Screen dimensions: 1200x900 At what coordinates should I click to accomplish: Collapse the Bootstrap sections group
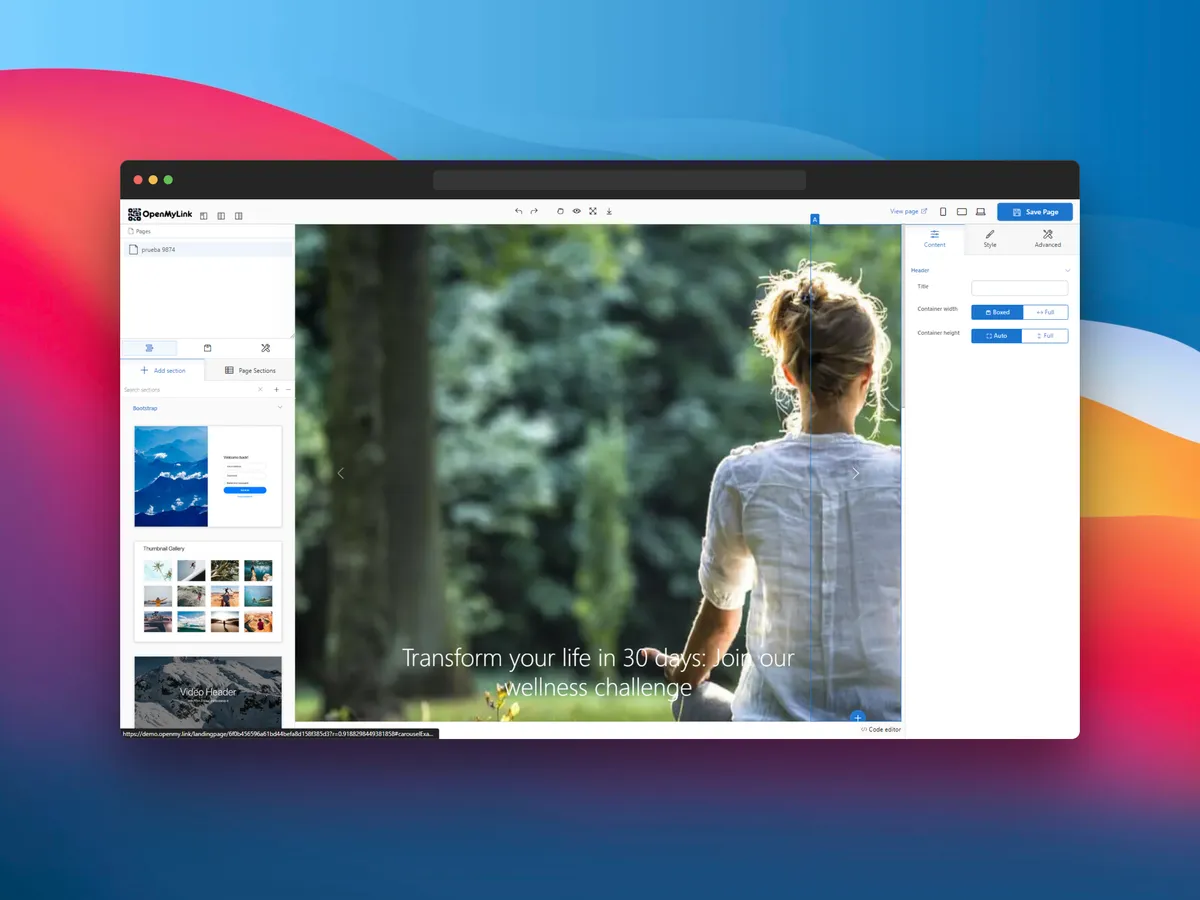coord(280,408)
